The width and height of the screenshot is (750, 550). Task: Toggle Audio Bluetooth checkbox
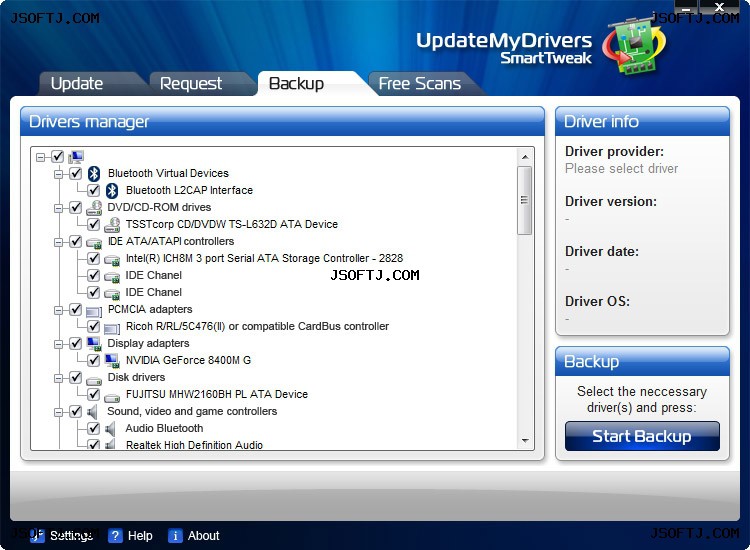pos(94,428)
